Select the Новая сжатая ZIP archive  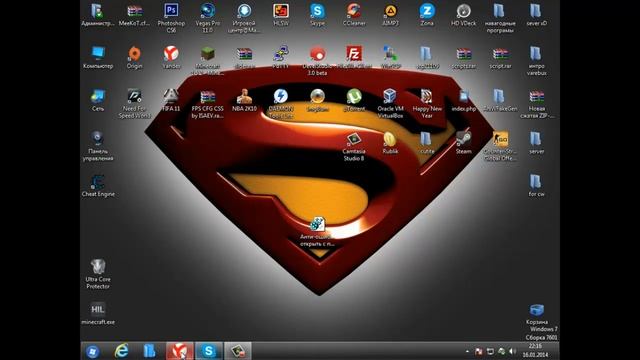(536, 97)
